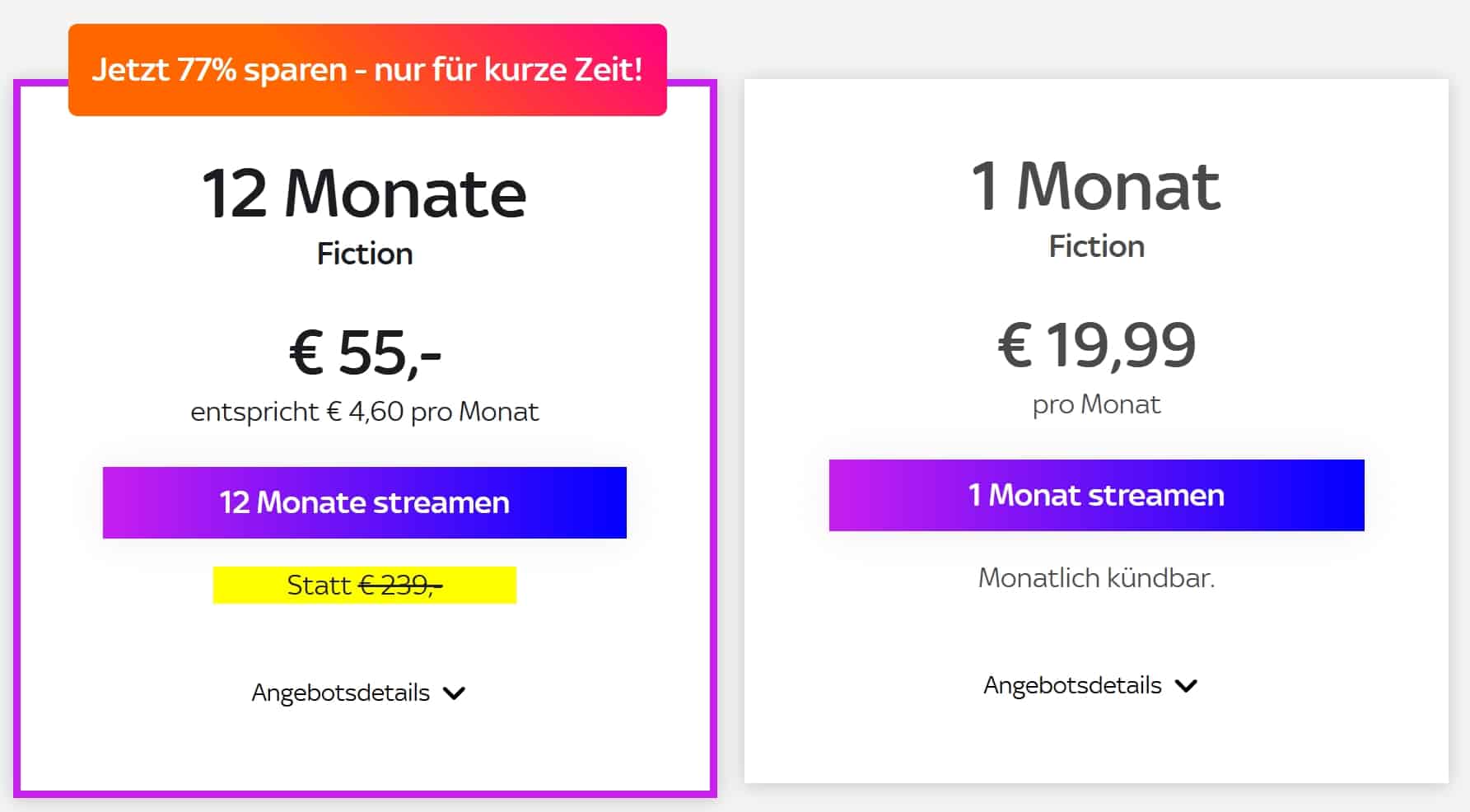
Task: Expand the chevron beside the 12 Monate Angebotsdetails
Action: click(x=454, y=693)
